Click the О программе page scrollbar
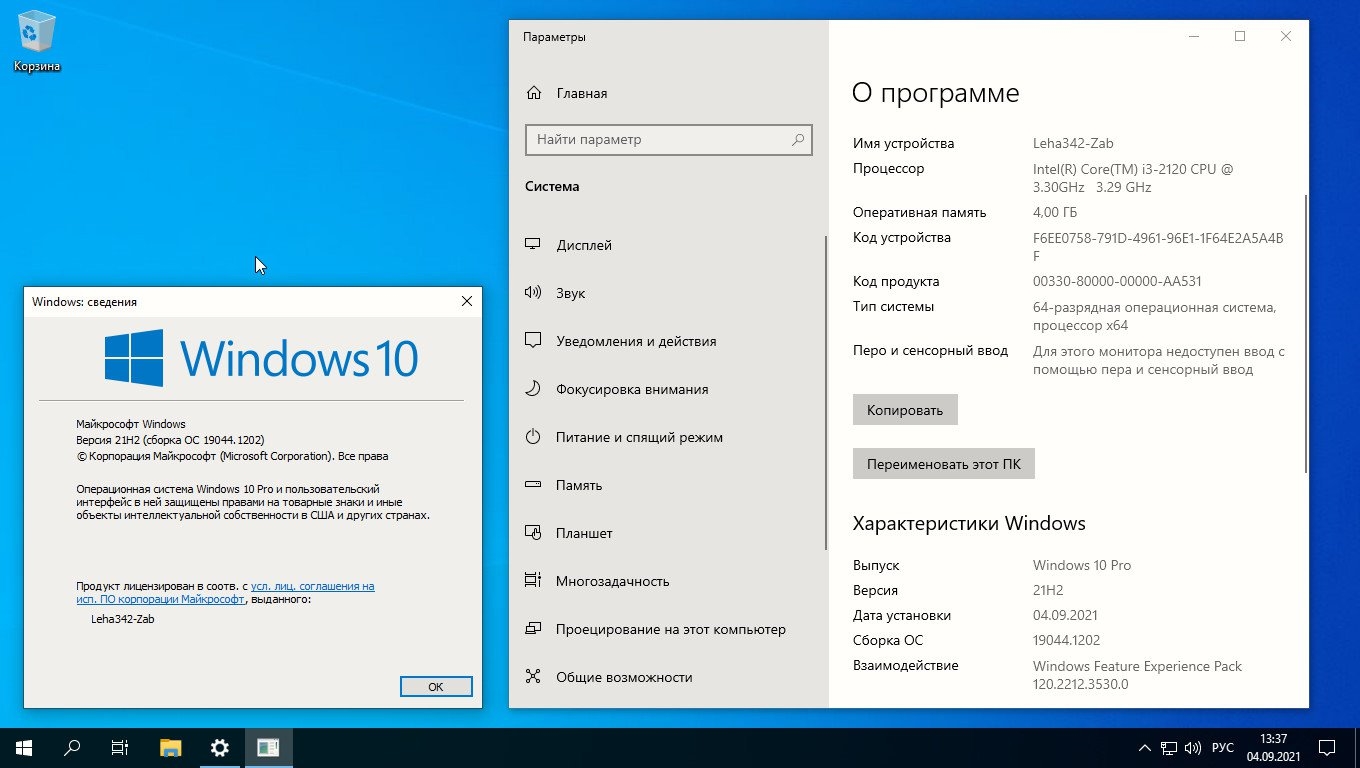 (1306, 333)
